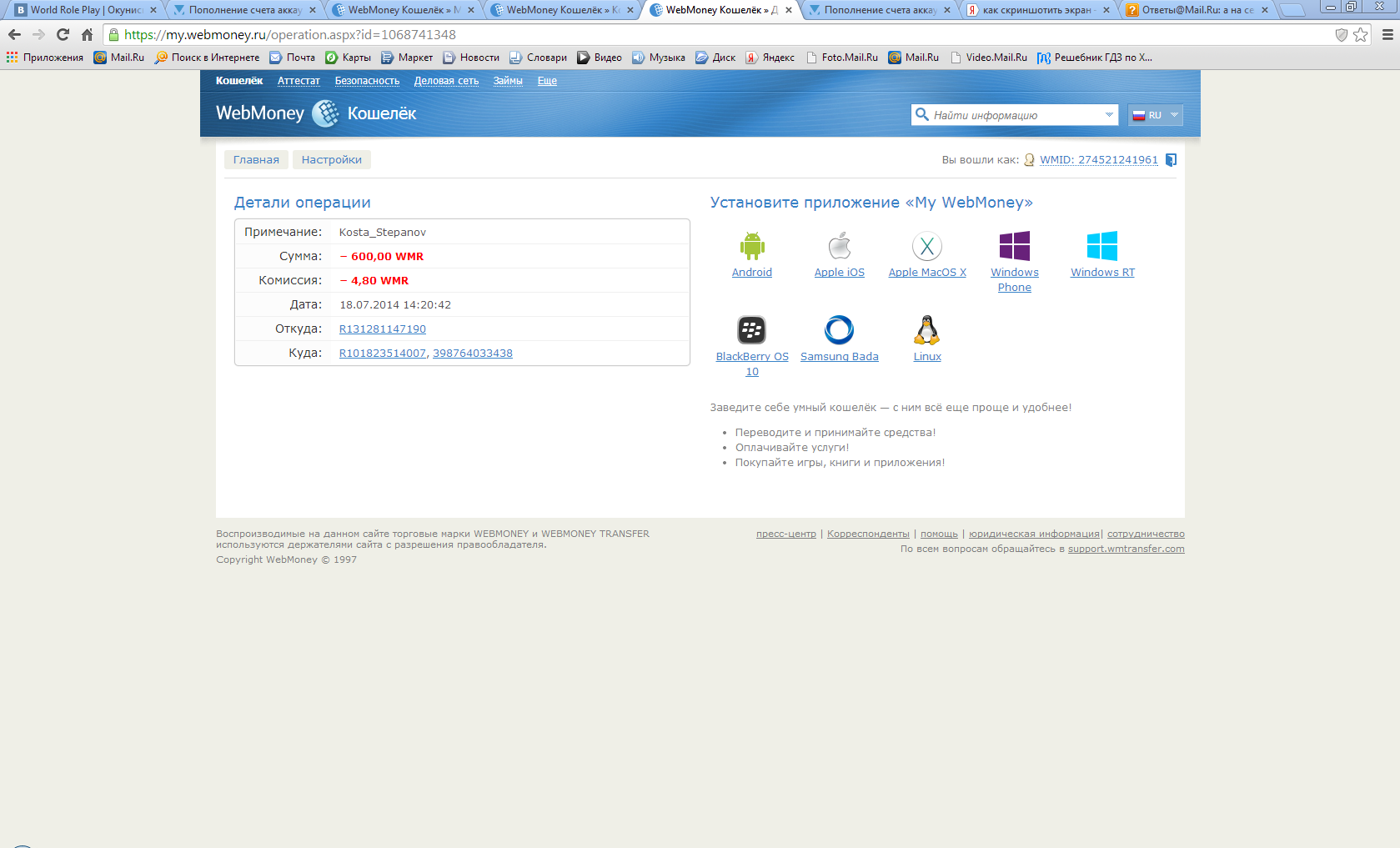Open the Windows Phone app icon
Viewport: 1400px width, 848px height.
point(1014,246)
